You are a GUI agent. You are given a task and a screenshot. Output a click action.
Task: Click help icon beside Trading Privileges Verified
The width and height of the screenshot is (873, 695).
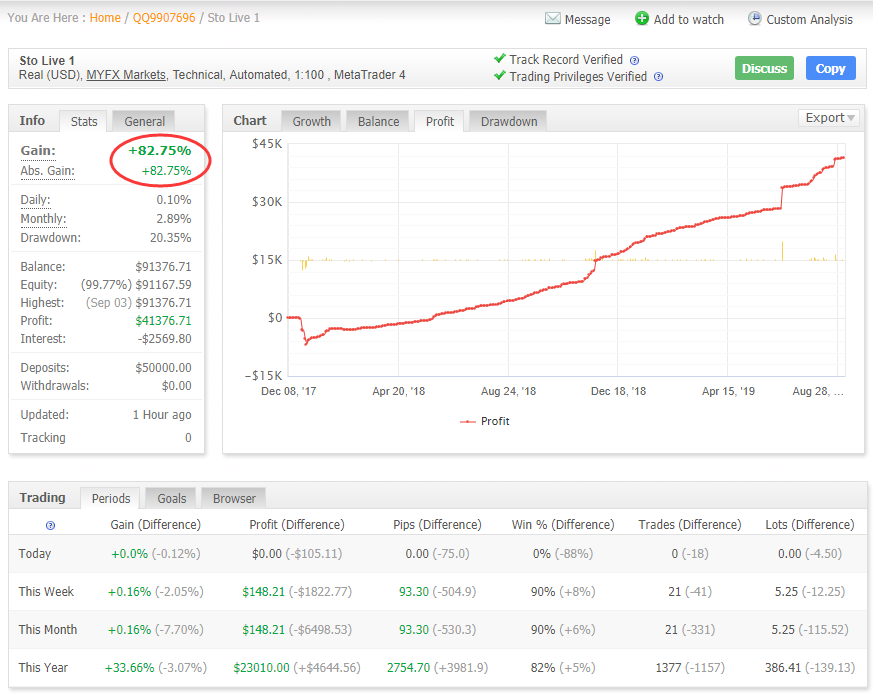[658, 77]
